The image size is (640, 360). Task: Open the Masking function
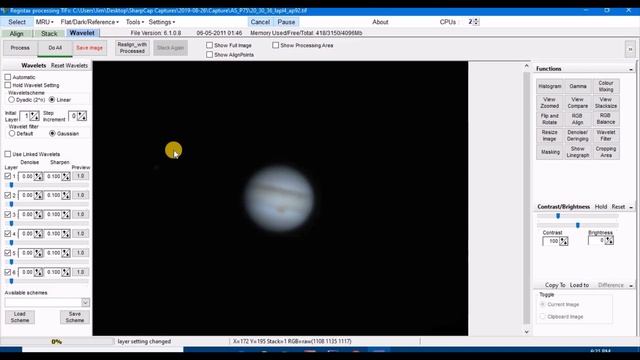pos(550,152)
